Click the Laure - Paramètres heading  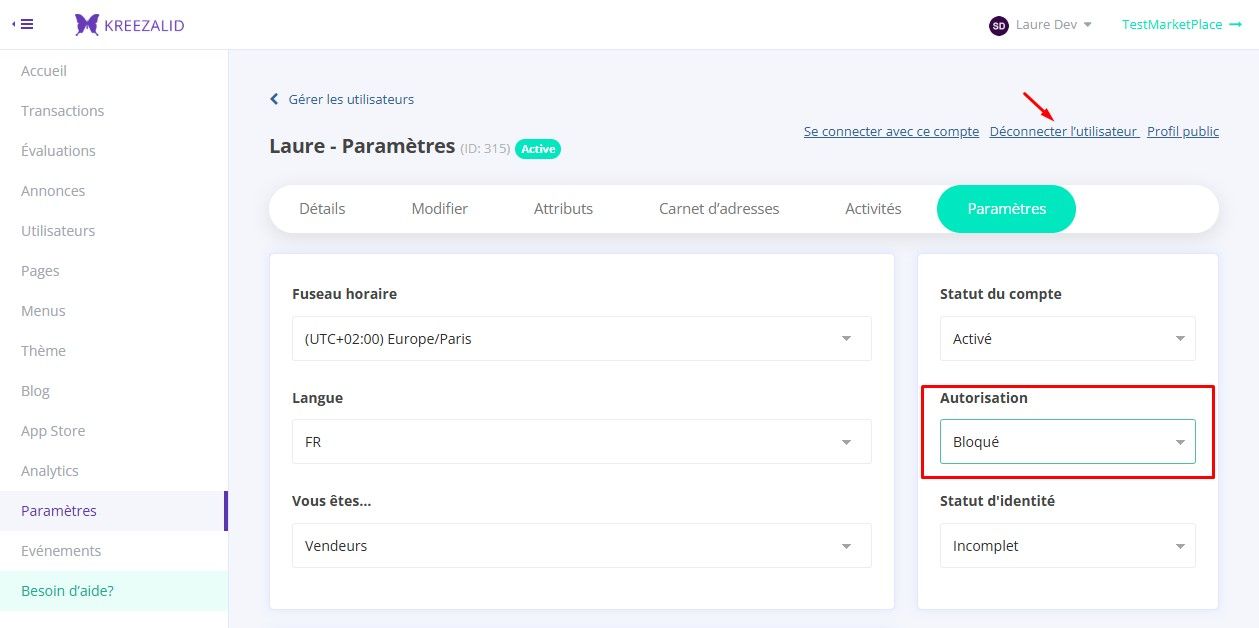point(362,146)
